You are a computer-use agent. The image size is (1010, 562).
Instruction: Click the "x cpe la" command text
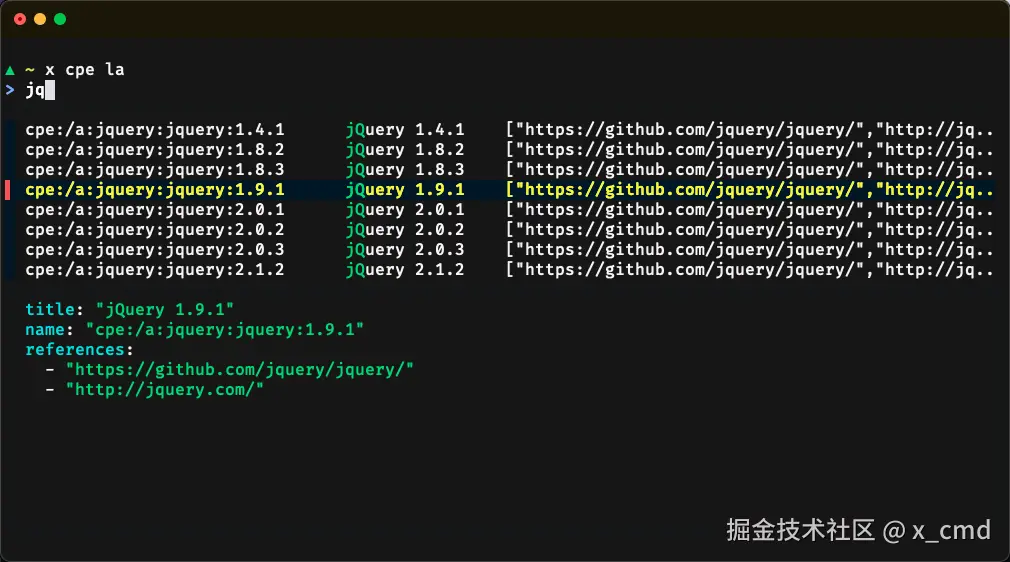coord(84,70)
